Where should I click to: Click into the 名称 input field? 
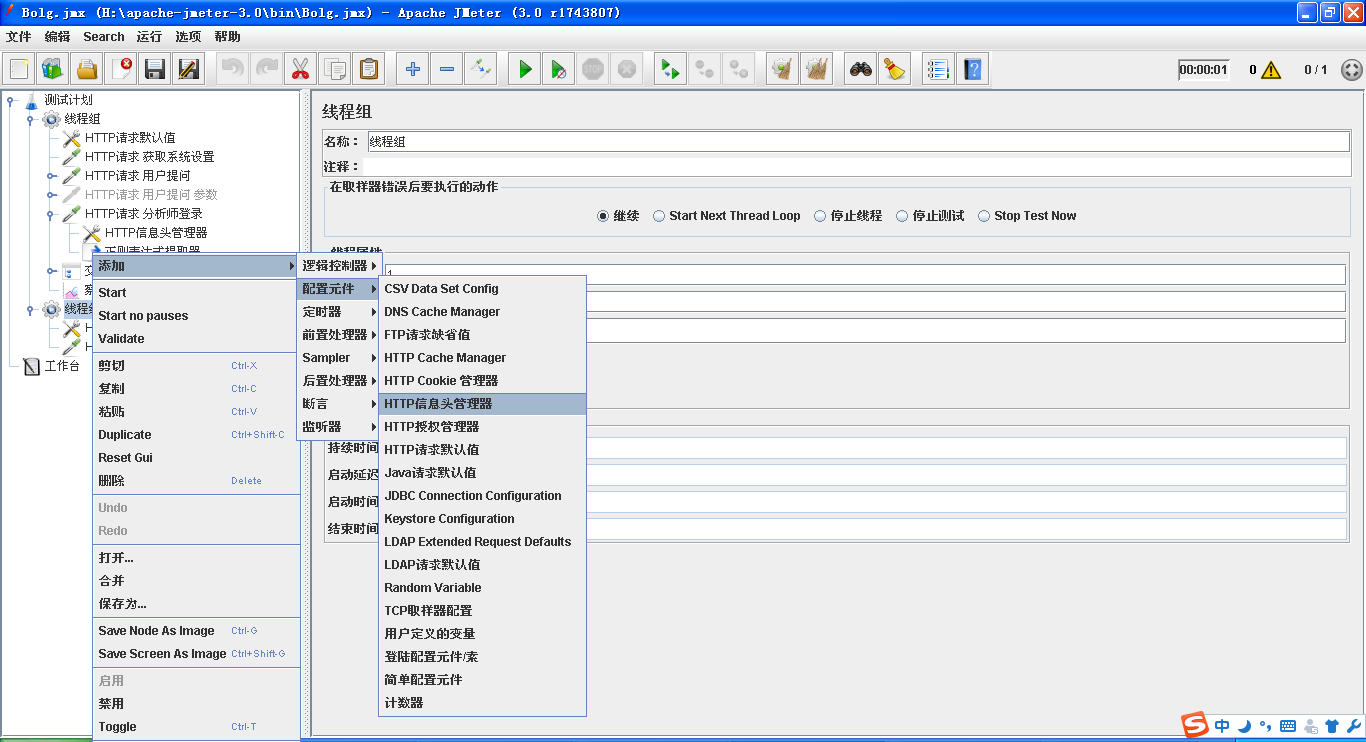click(858, 142)
